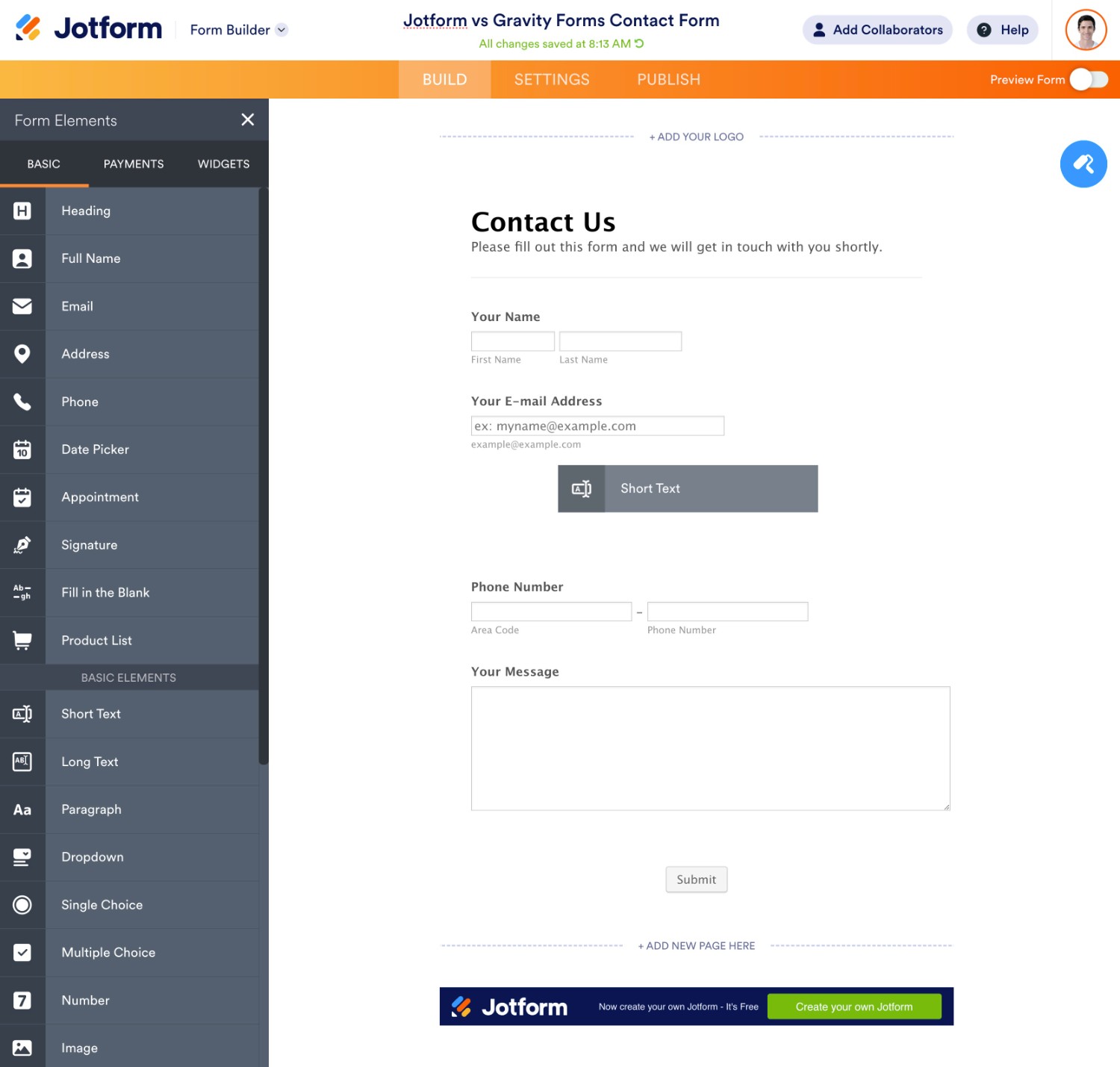The width and height of the screenshot is (1120, 1067).
Task: Click the form title Jotform vs Gravity Forms
Action: coord(561,20)
